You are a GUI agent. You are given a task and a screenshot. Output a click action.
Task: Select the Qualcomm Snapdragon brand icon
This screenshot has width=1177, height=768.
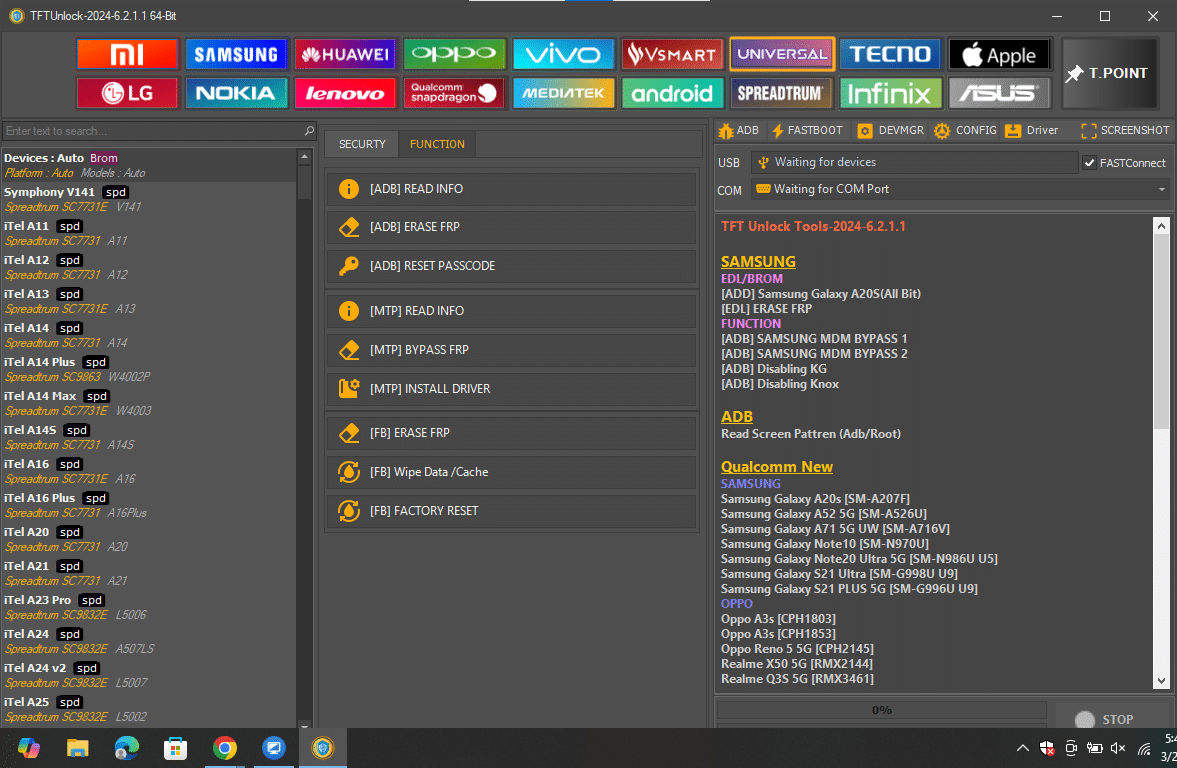click(x=454, y=93)
